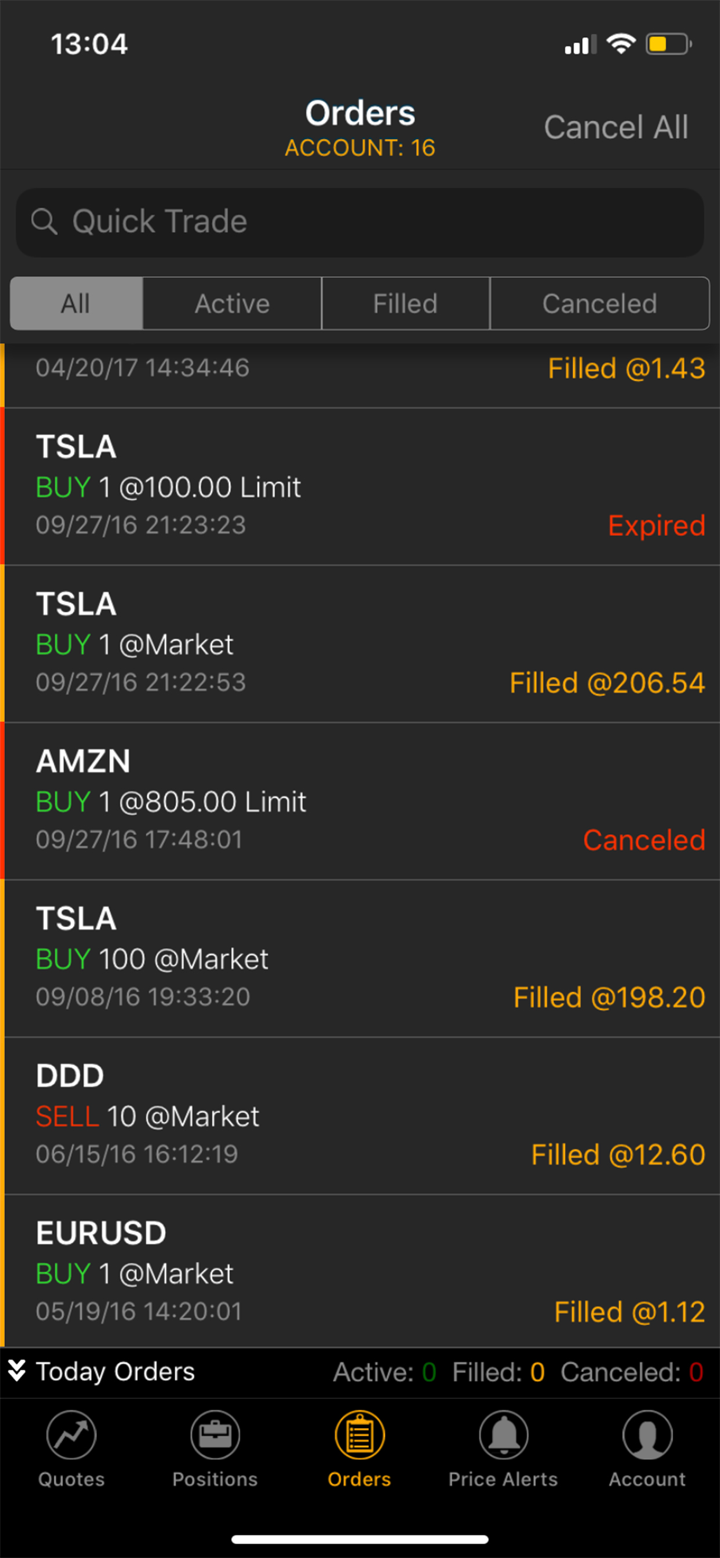
Task: Select the All filter segment
Action: pos(76,304)
